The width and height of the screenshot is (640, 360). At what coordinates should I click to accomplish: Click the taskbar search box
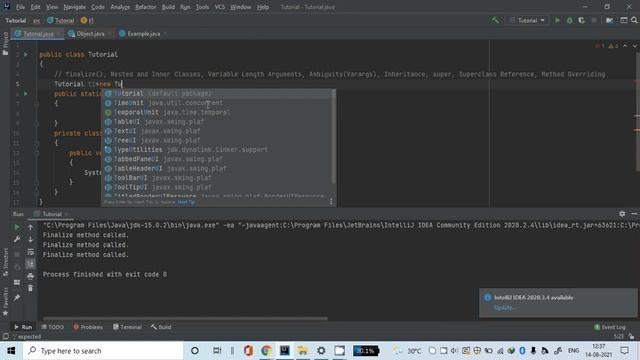coord(103,351)
